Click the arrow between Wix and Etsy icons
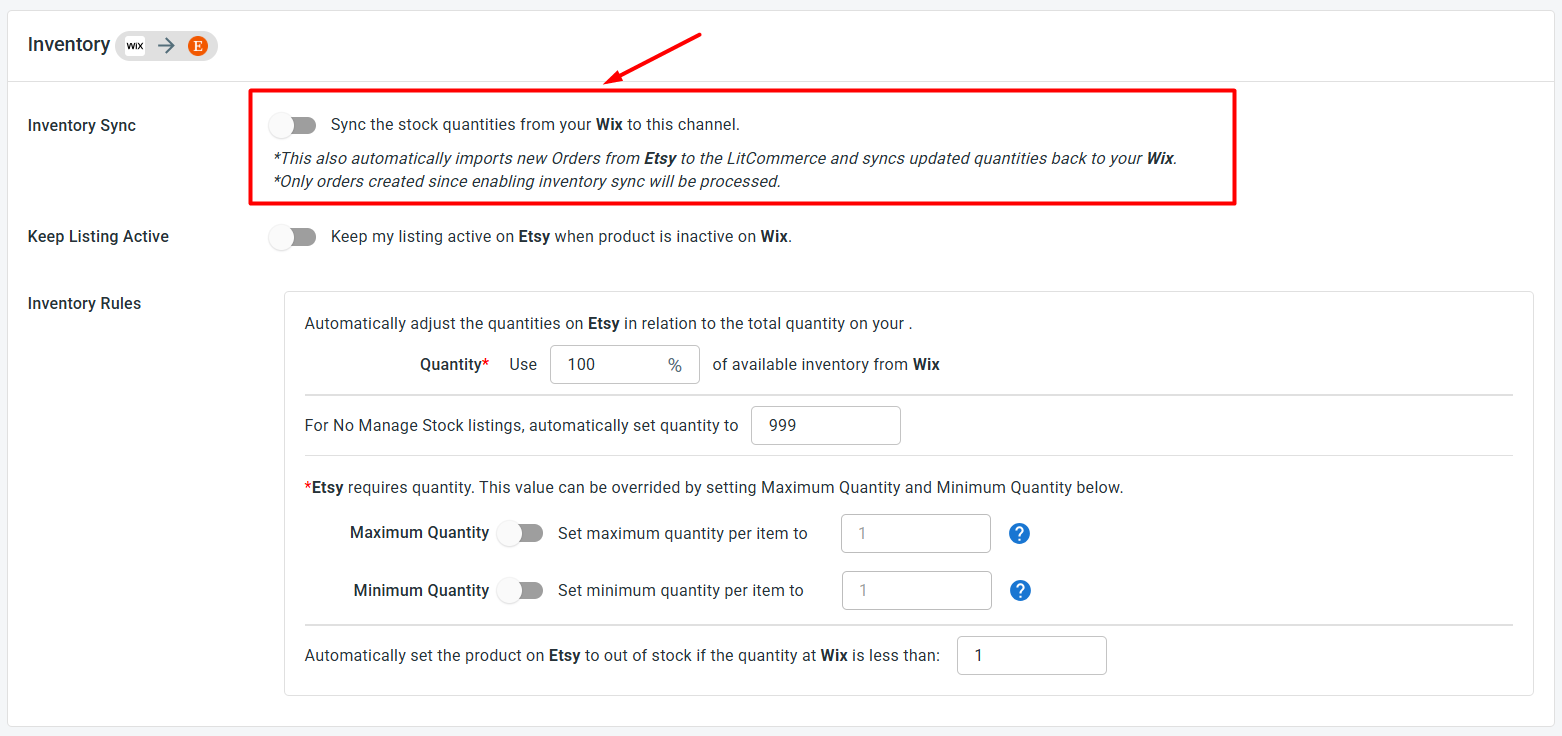This screenshot has width=1562, height=736. pyautogui.click(x=167, y=45)
